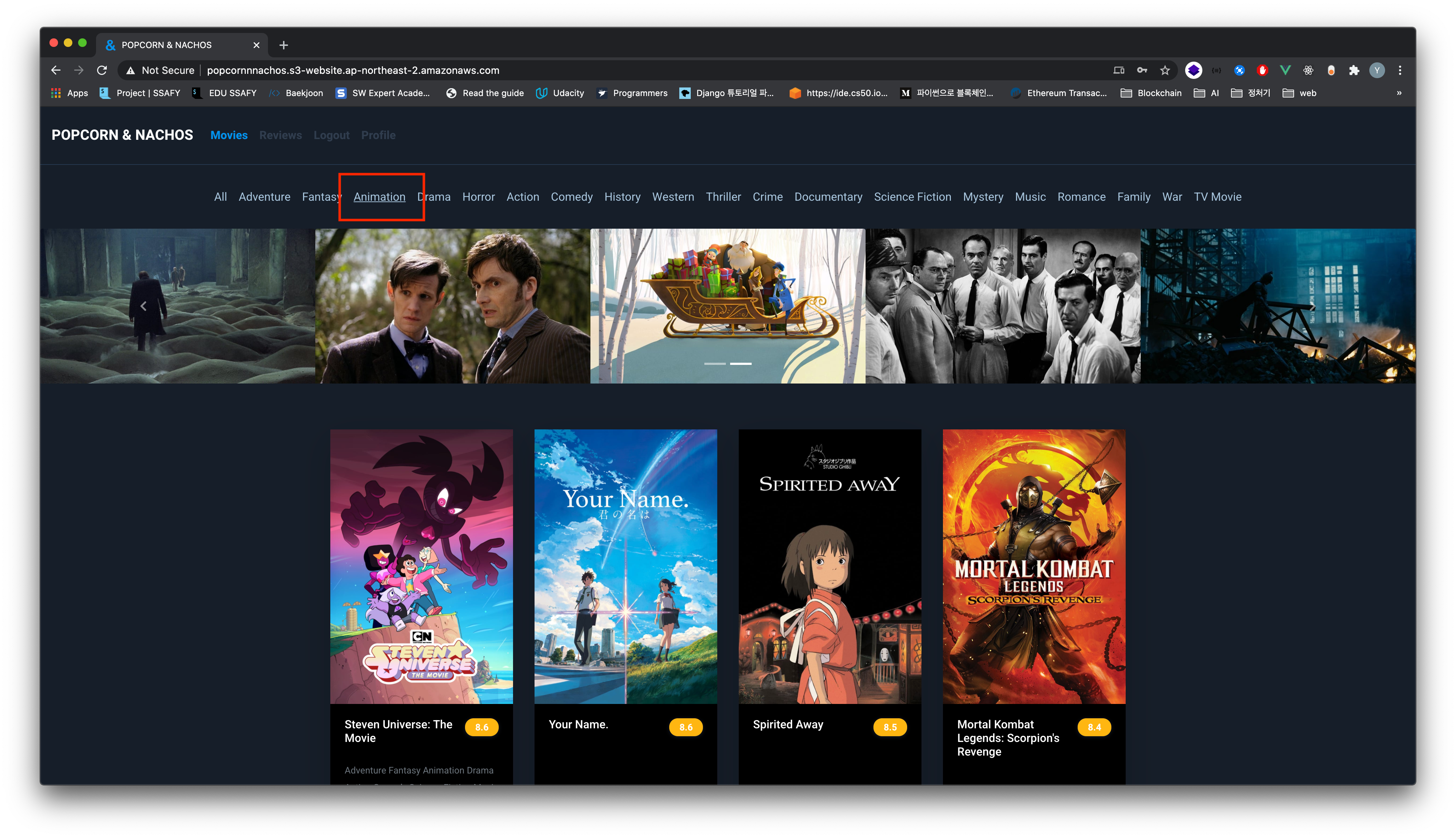Go back using the browser back arrow
Image resolution: width=1456 pixels, height=838 pixels.
[56, 70]
